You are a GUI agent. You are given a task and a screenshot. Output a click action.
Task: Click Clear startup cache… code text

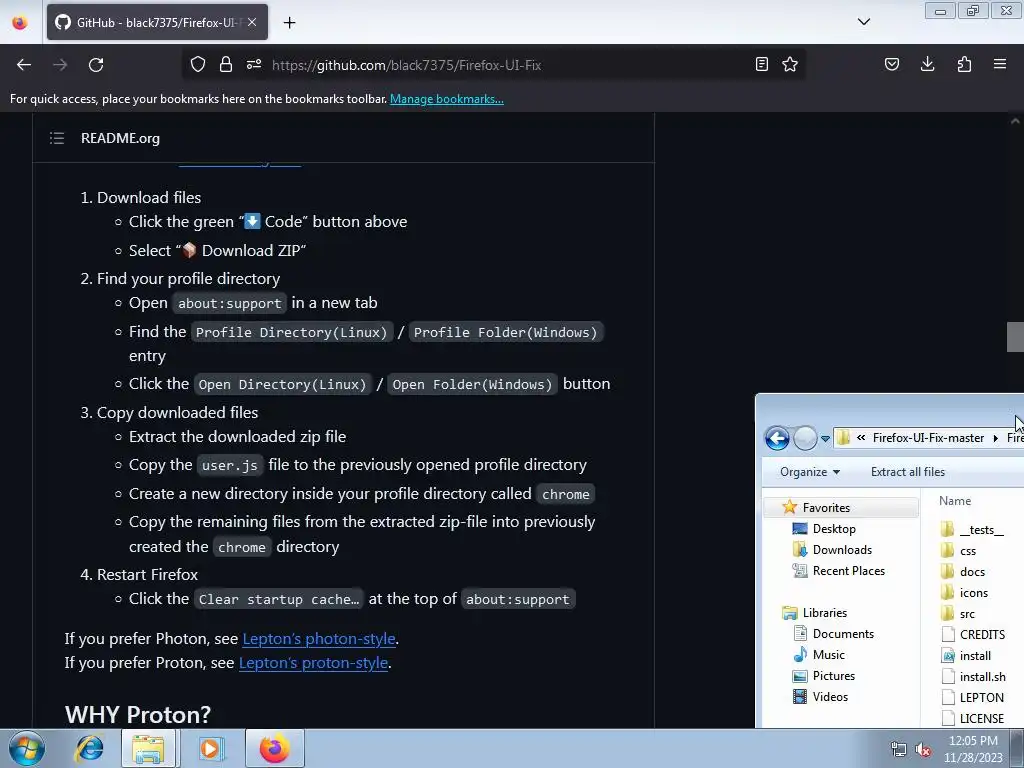tap(279, 600)
